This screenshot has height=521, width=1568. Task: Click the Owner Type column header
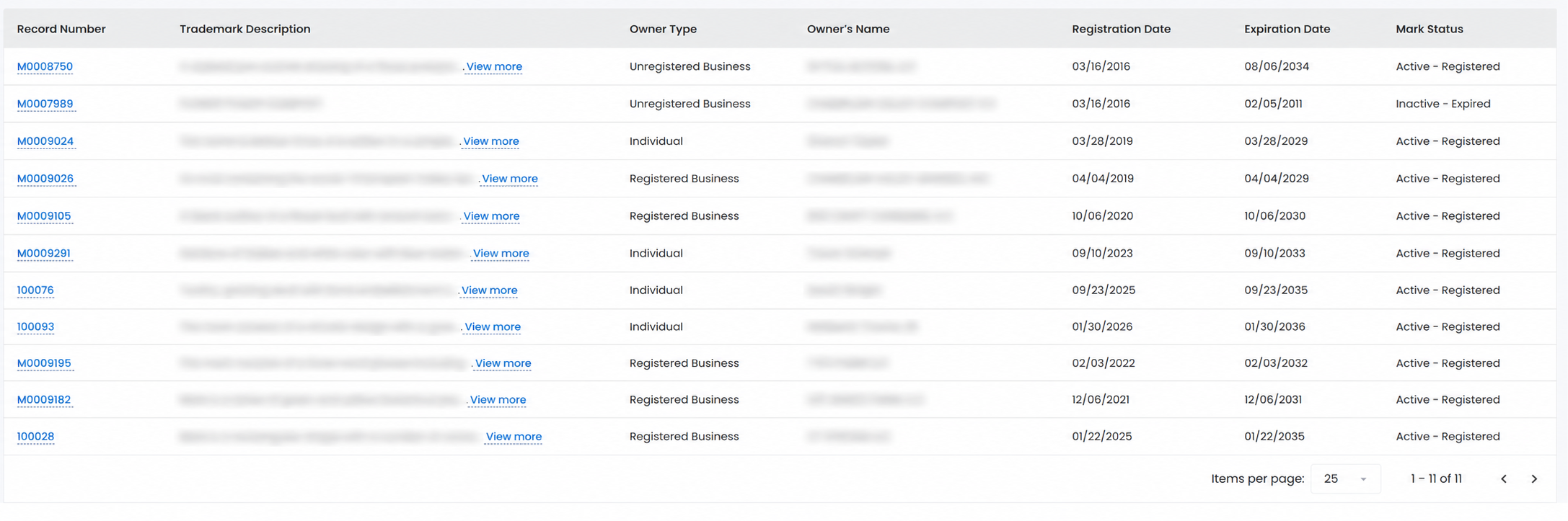(663, 29)
